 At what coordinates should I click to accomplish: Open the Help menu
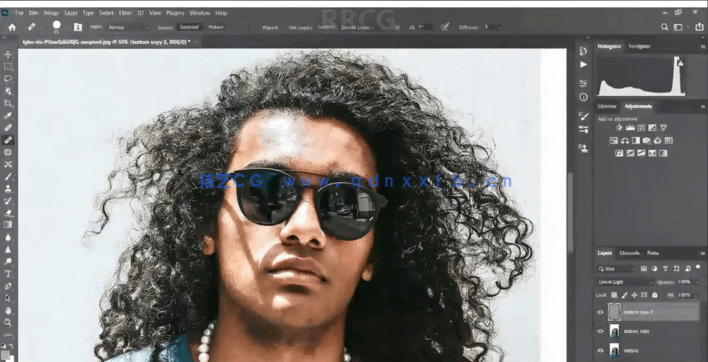pos(221,13)
